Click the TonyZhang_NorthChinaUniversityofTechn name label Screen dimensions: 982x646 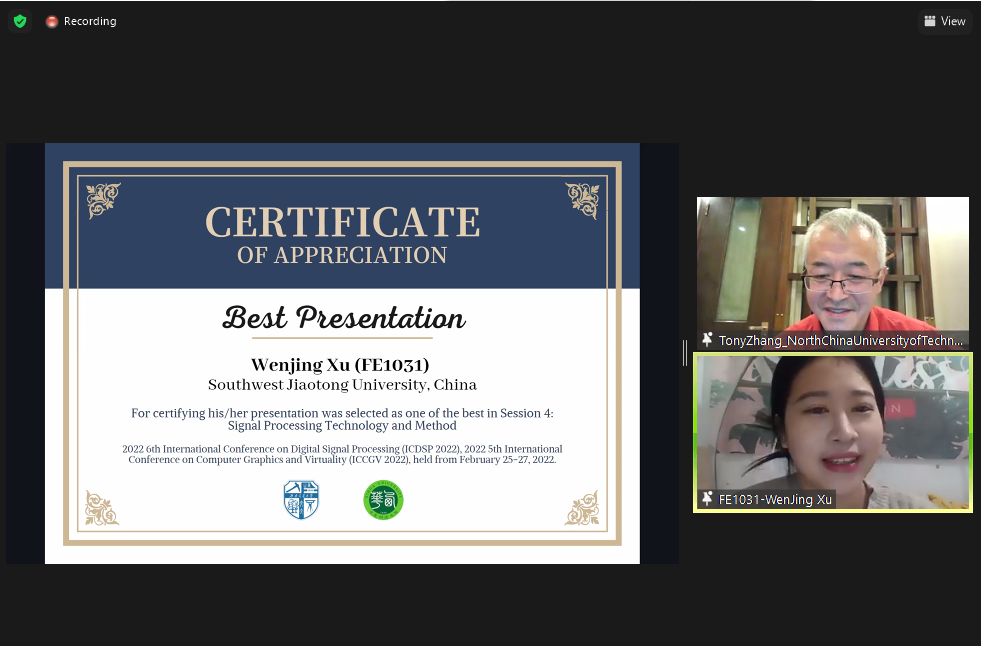[840, 340]
